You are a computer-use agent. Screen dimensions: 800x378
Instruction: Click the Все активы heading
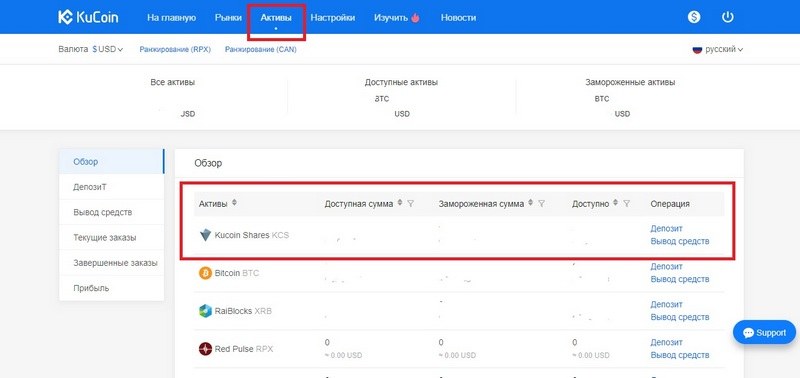click(172, 82)
